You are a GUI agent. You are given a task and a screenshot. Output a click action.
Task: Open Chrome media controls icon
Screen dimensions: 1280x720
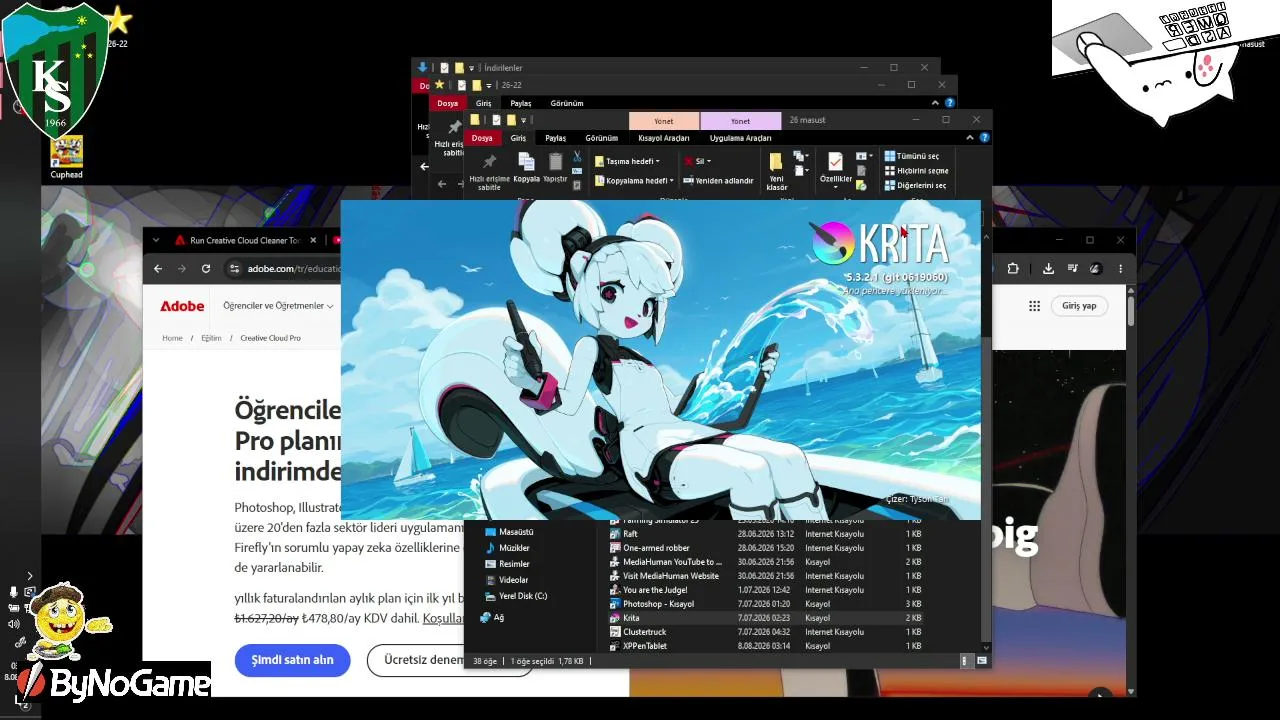point(1072,268)
